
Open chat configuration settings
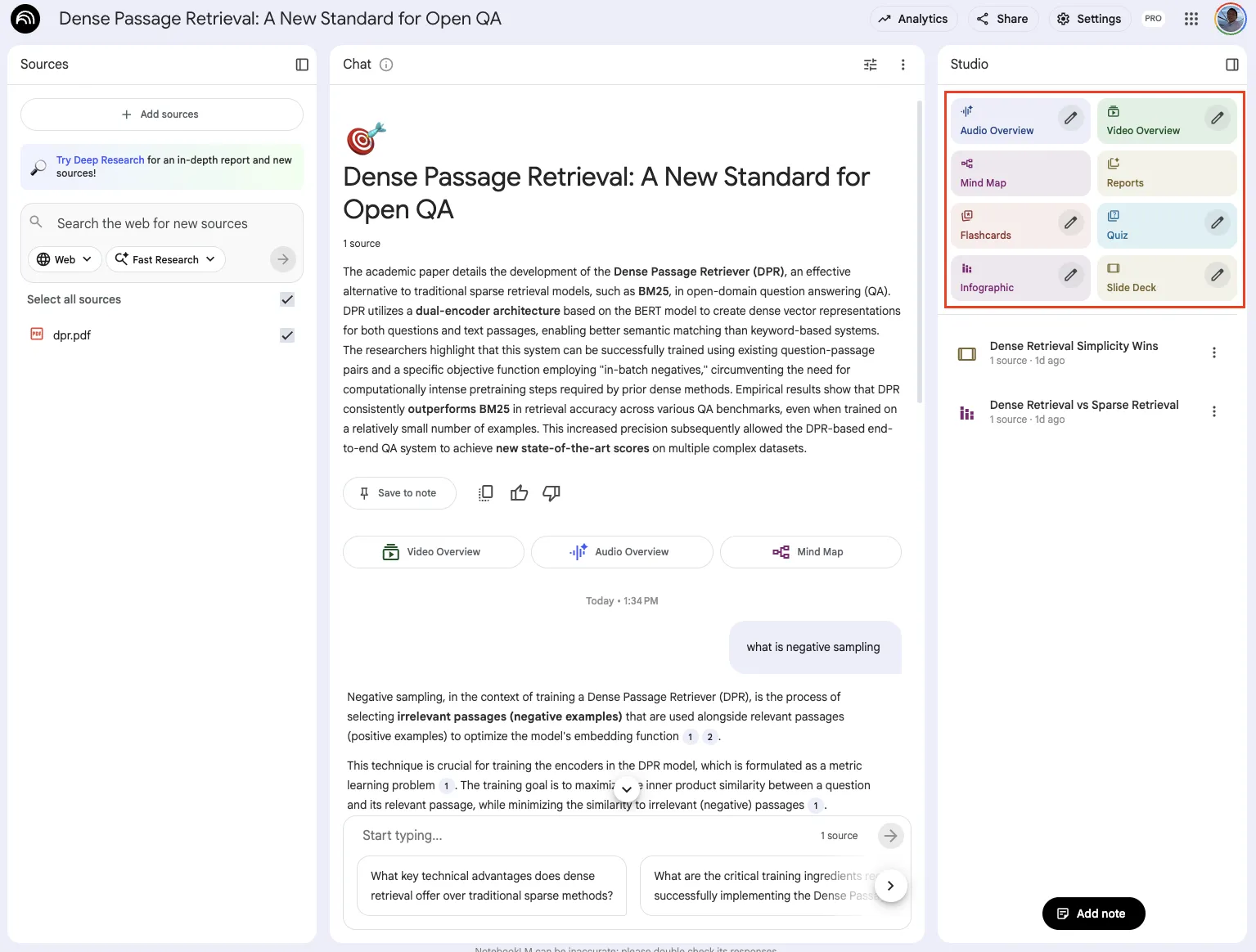pyautogui.click(x=870, y=64)
